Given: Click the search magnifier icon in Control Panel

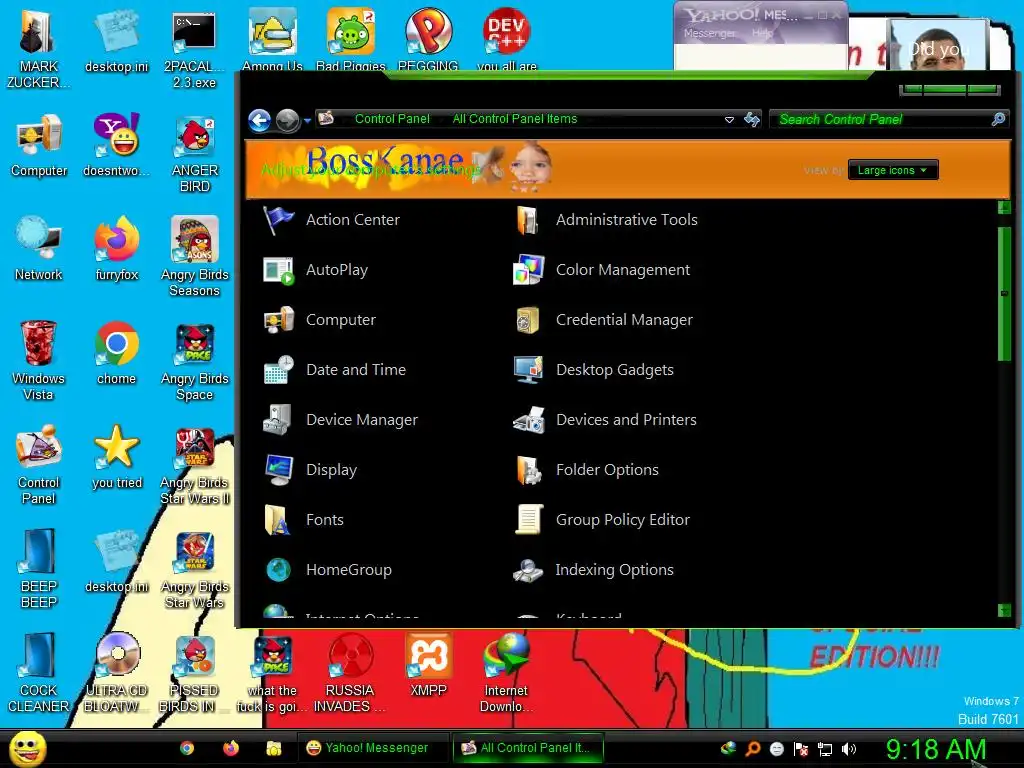Looking at the screenshot, I should (998, 119).
